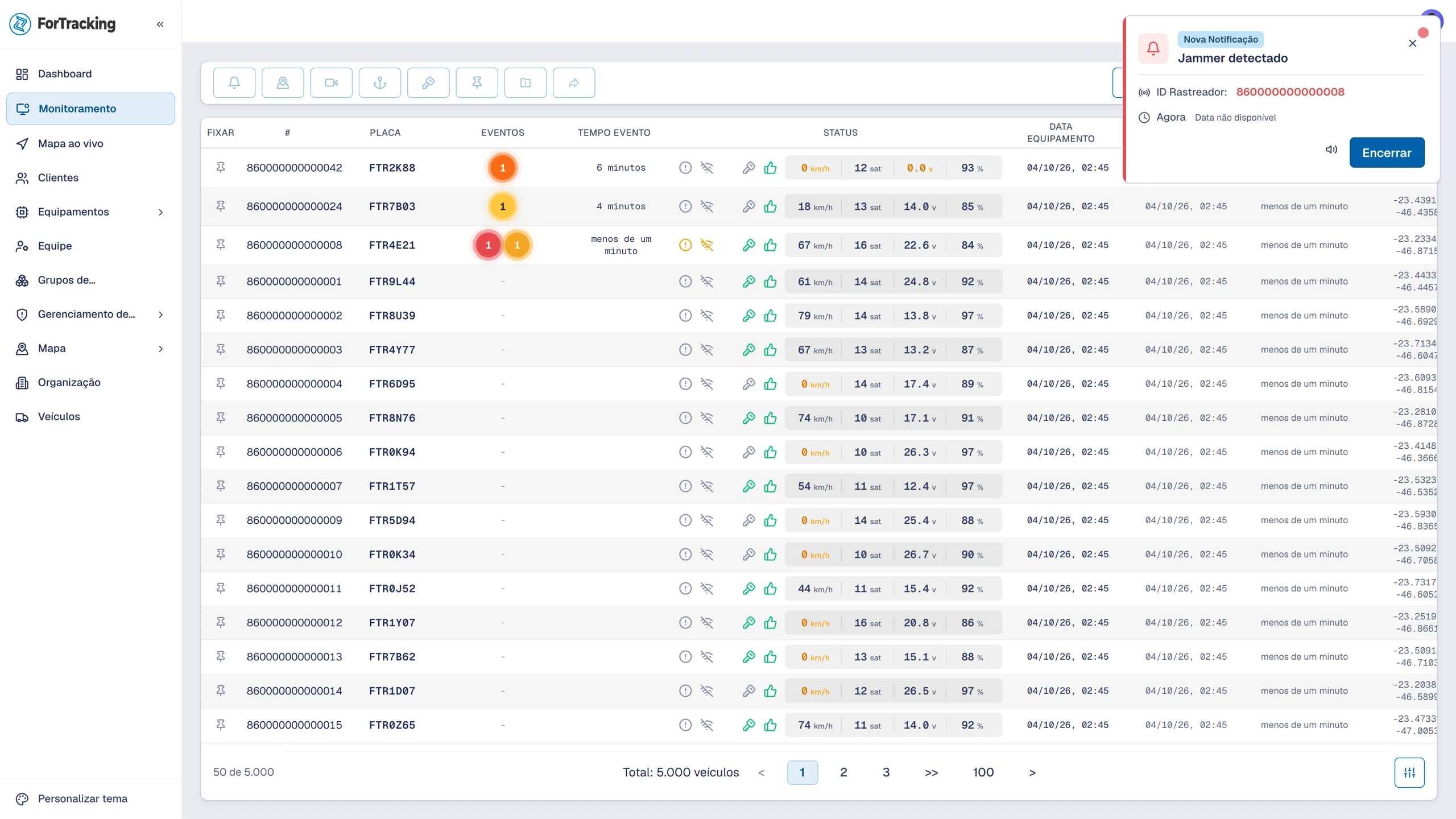Close the Jammer detectado notification

point(1412,44)
